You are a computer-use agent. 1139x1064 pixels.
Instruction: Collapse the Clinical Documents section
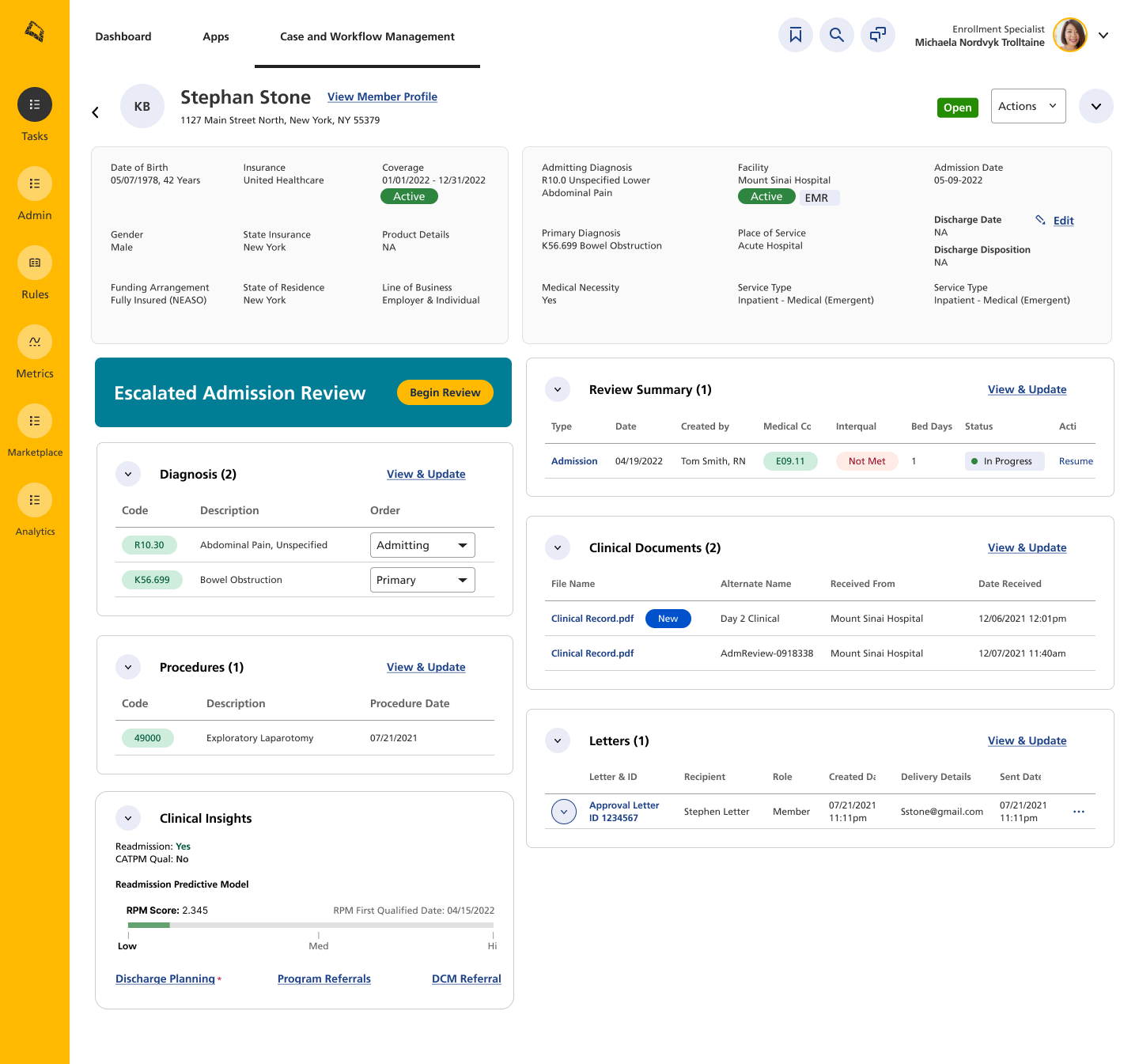tap(558, 547)
